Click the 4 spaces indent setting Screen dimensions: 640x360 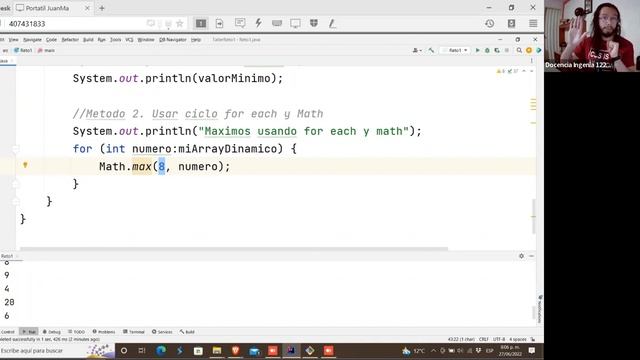click(518, 339)
